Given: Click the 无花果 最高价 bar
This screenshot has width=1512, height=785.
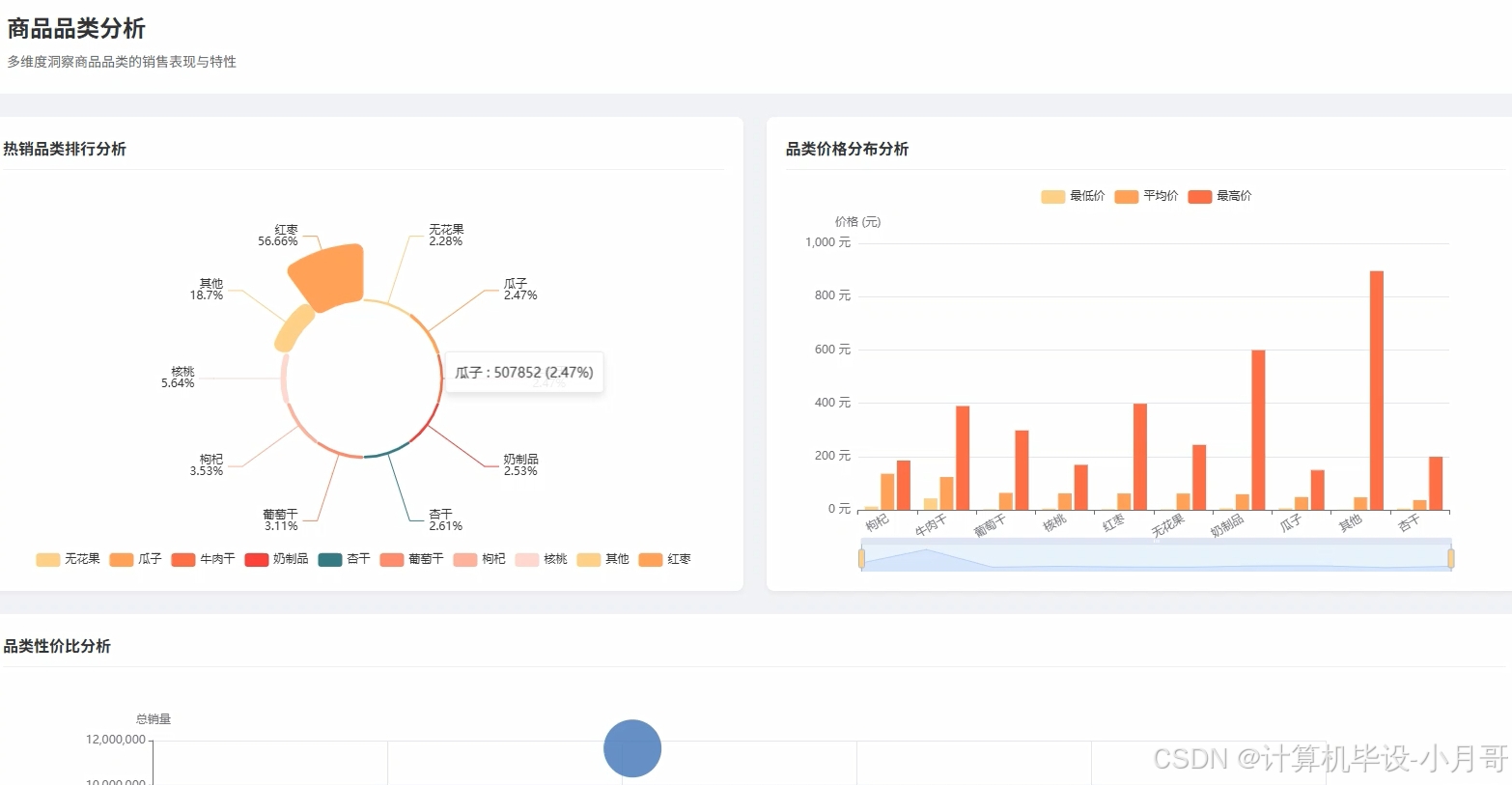Looking at the screenshot, I should pyautogui.click(x=1199, y=477).
